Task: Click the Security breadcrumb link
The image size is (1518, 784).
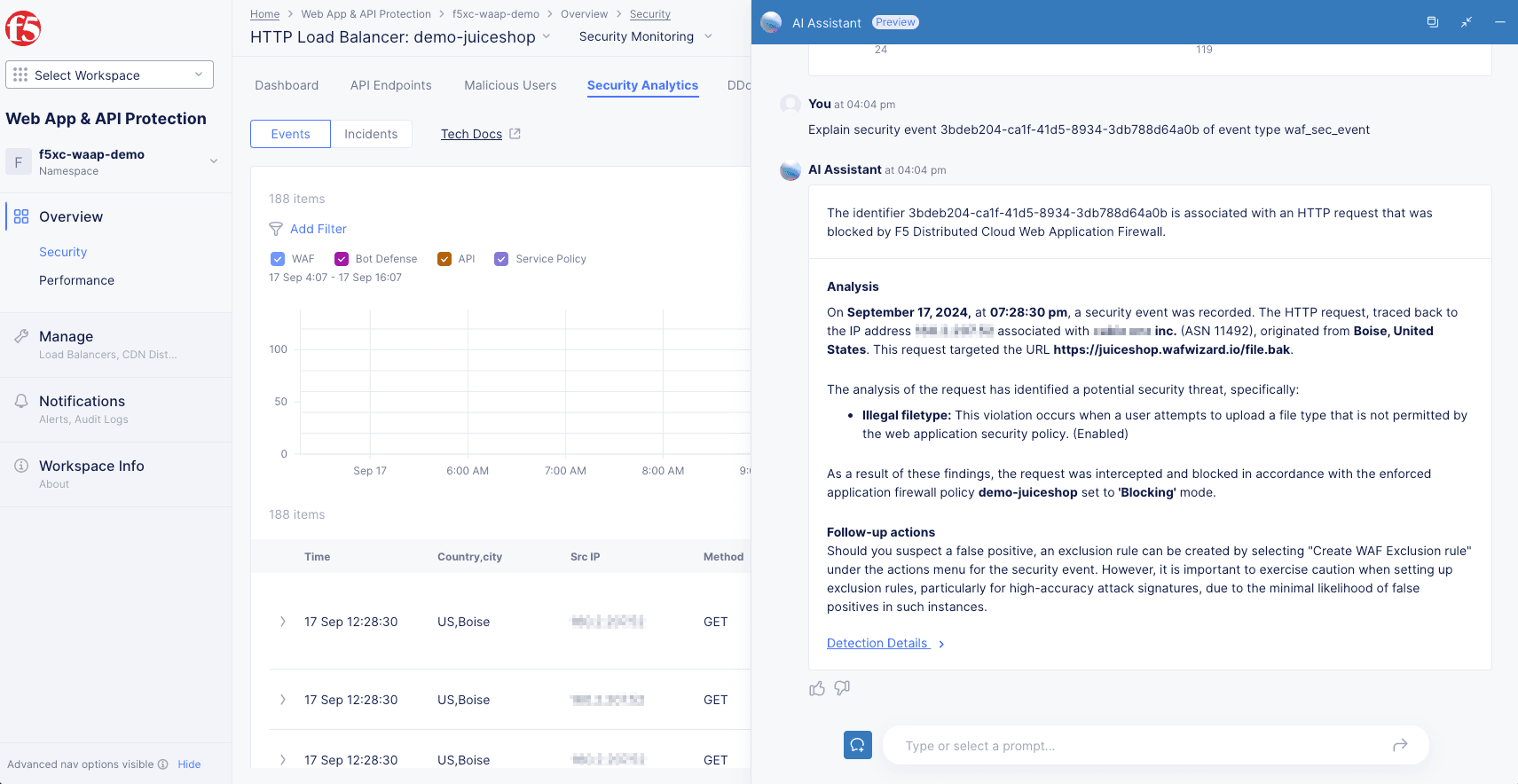Action: [650, 14]
